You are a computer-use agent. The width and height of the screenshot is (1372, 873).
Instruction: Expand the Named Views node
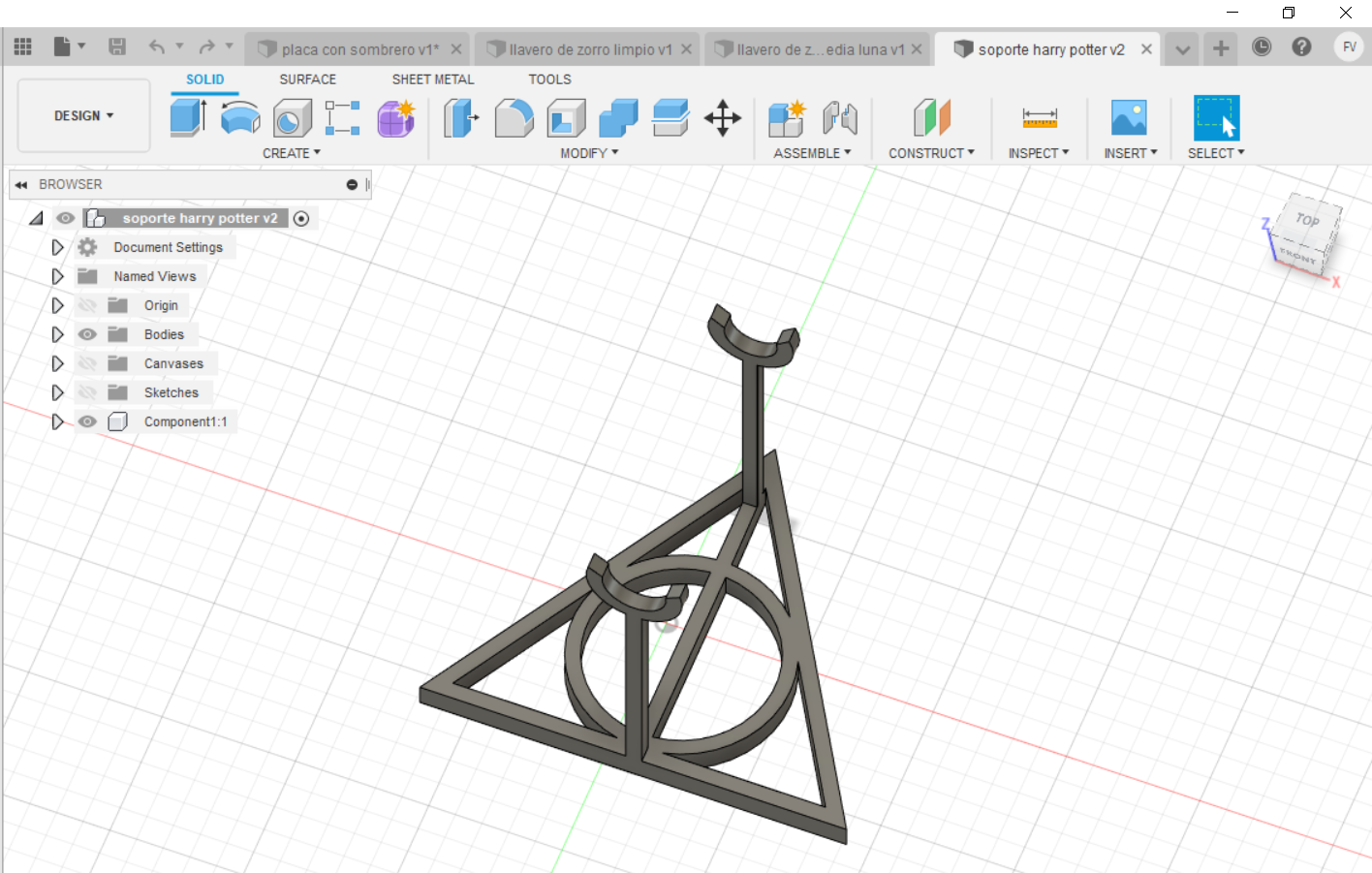pyautogui.click(x=57, y=276)
